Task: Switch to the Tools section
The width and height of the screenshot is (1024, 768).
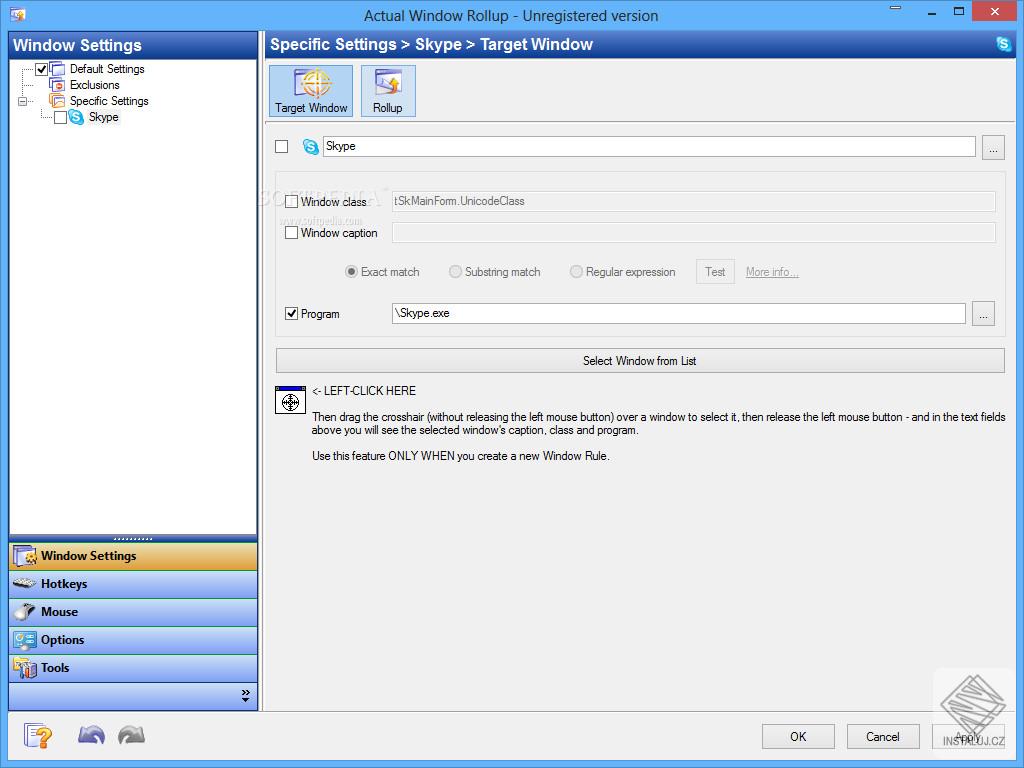Action: (x=133, y=668)
